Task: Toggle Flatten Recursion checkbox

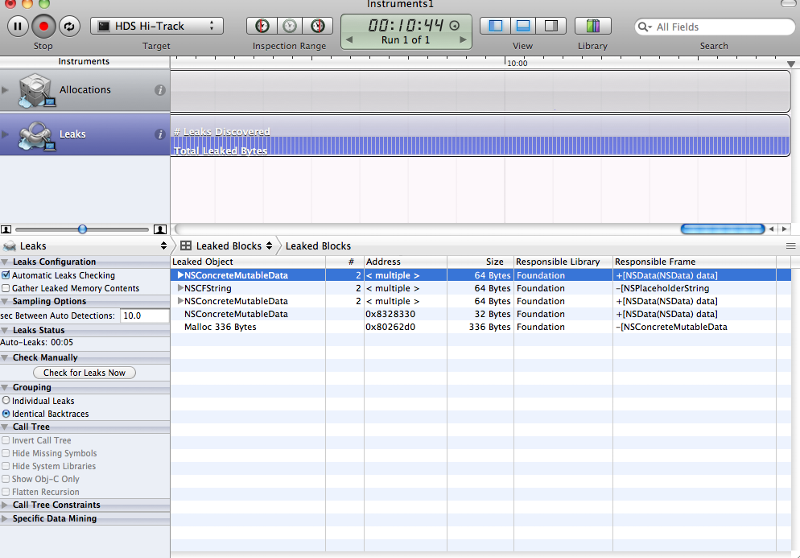Action: point(6,492)
